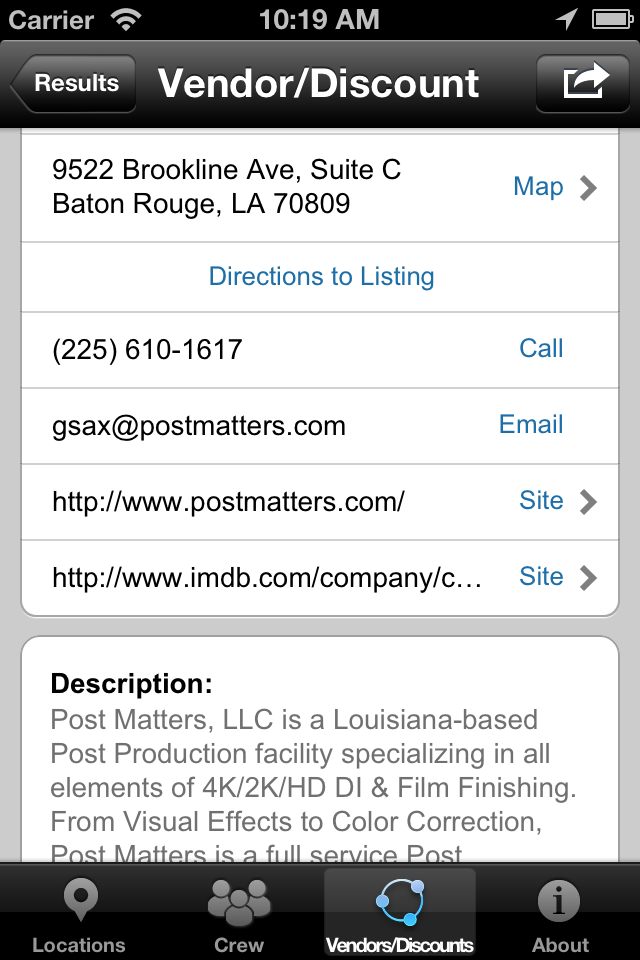Tap the 10:19 AM status clock
Screen dimensions: 640x960
click(x=319, y=20)
